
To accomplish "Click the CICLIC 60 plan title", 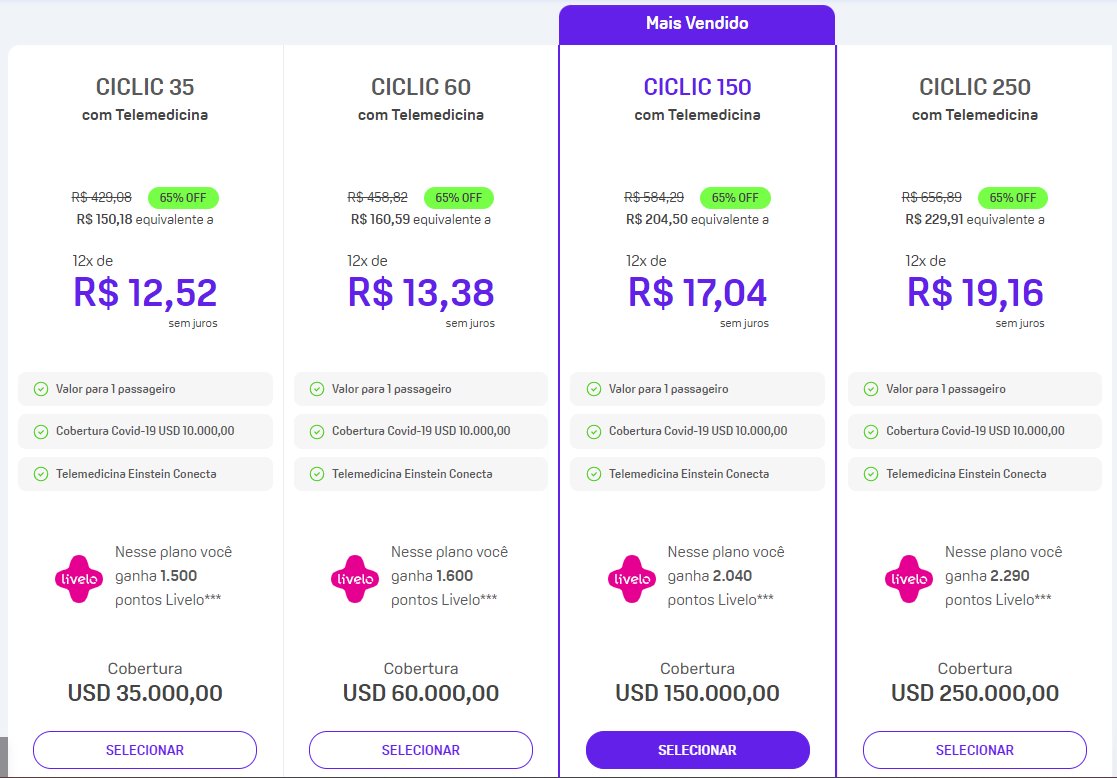I will coord(420,87).
